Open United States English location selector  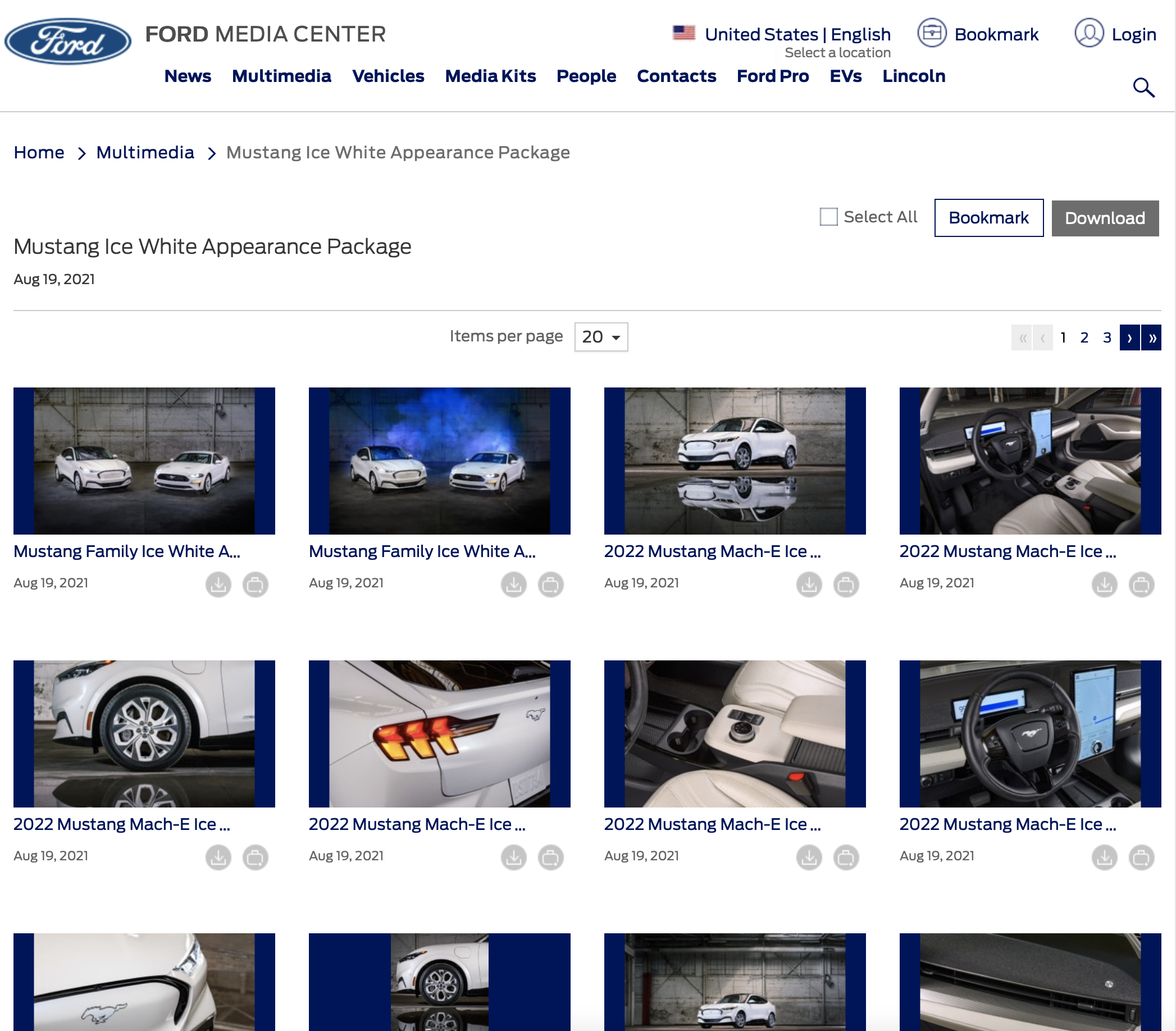797,34
